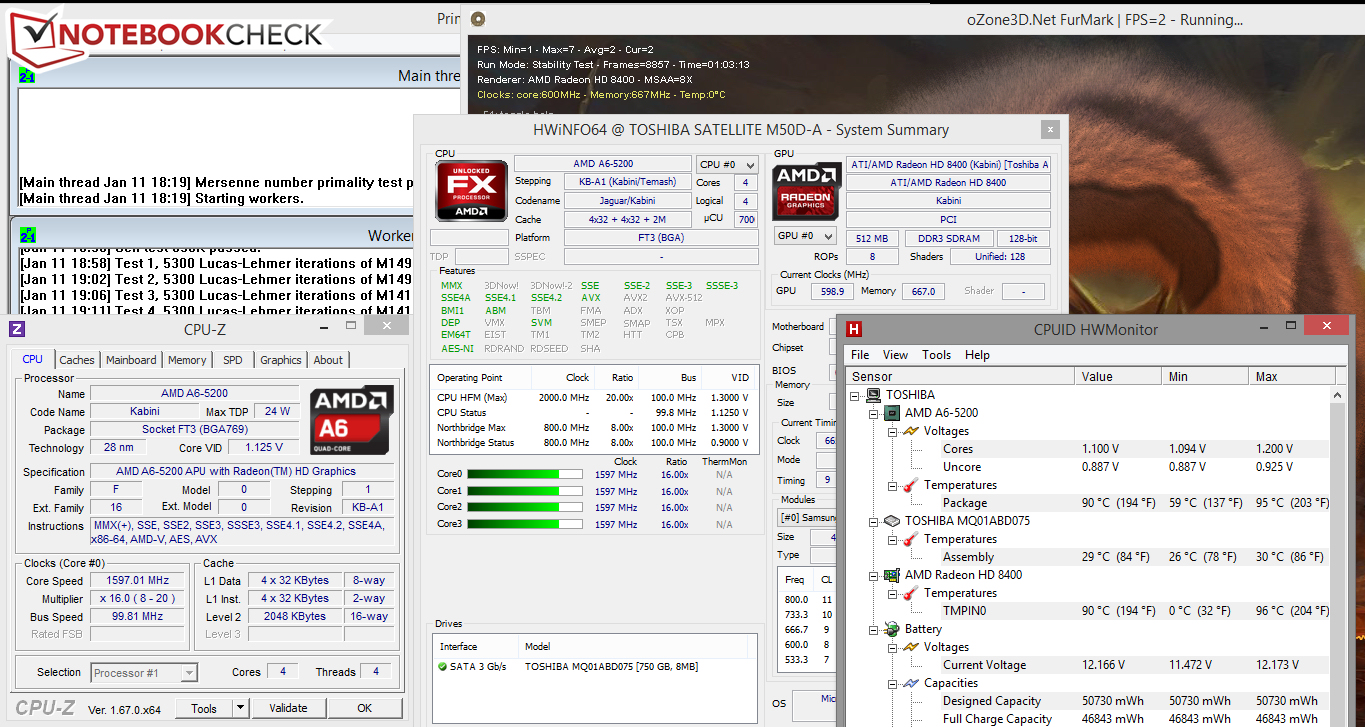The image size is (1365, 727).
Task: Select the Package temperature row in HWMonitor
Action: (1089, 503)
